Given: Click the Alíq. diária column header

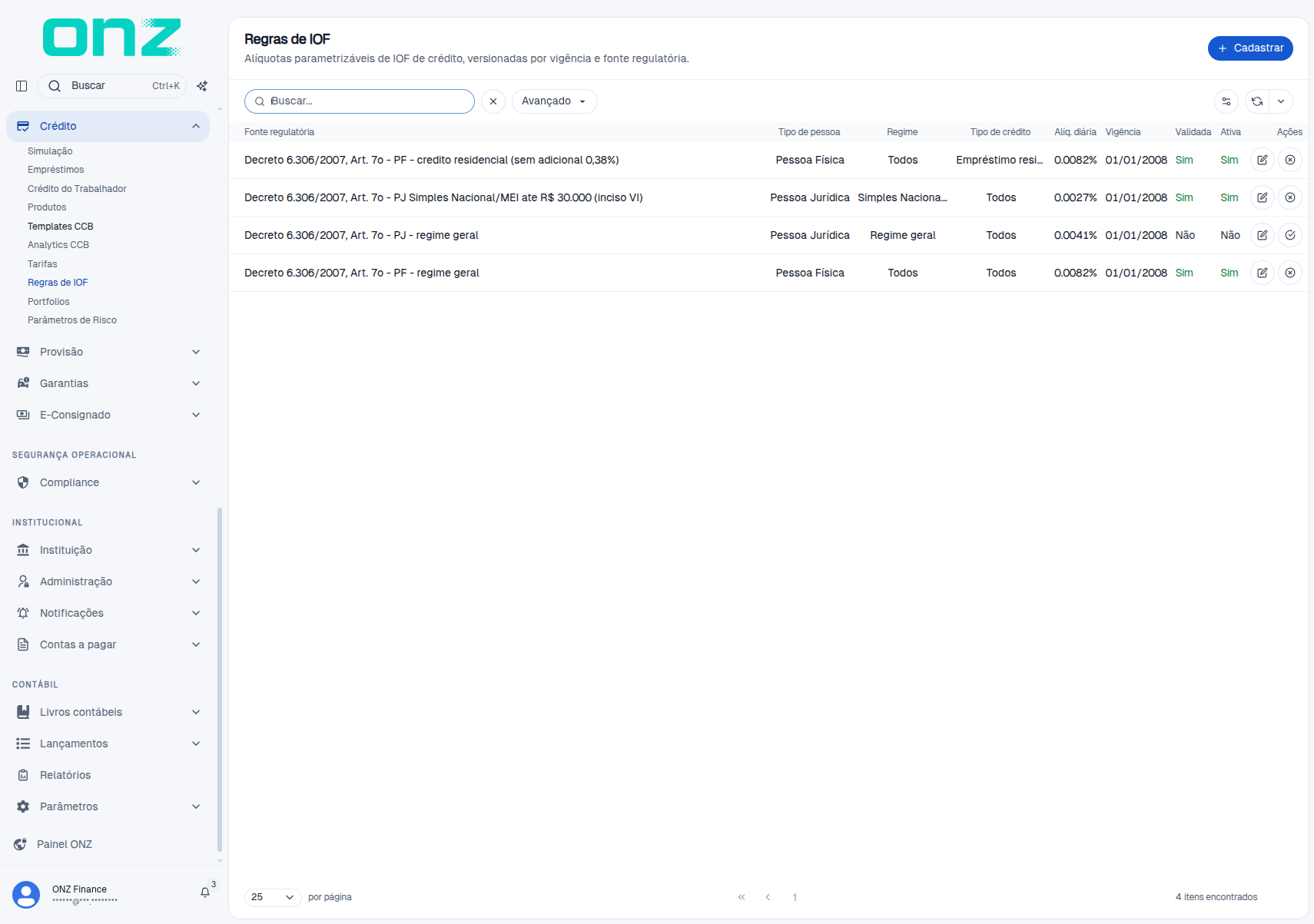Looking at the screenshot, I should (1075, 132).
